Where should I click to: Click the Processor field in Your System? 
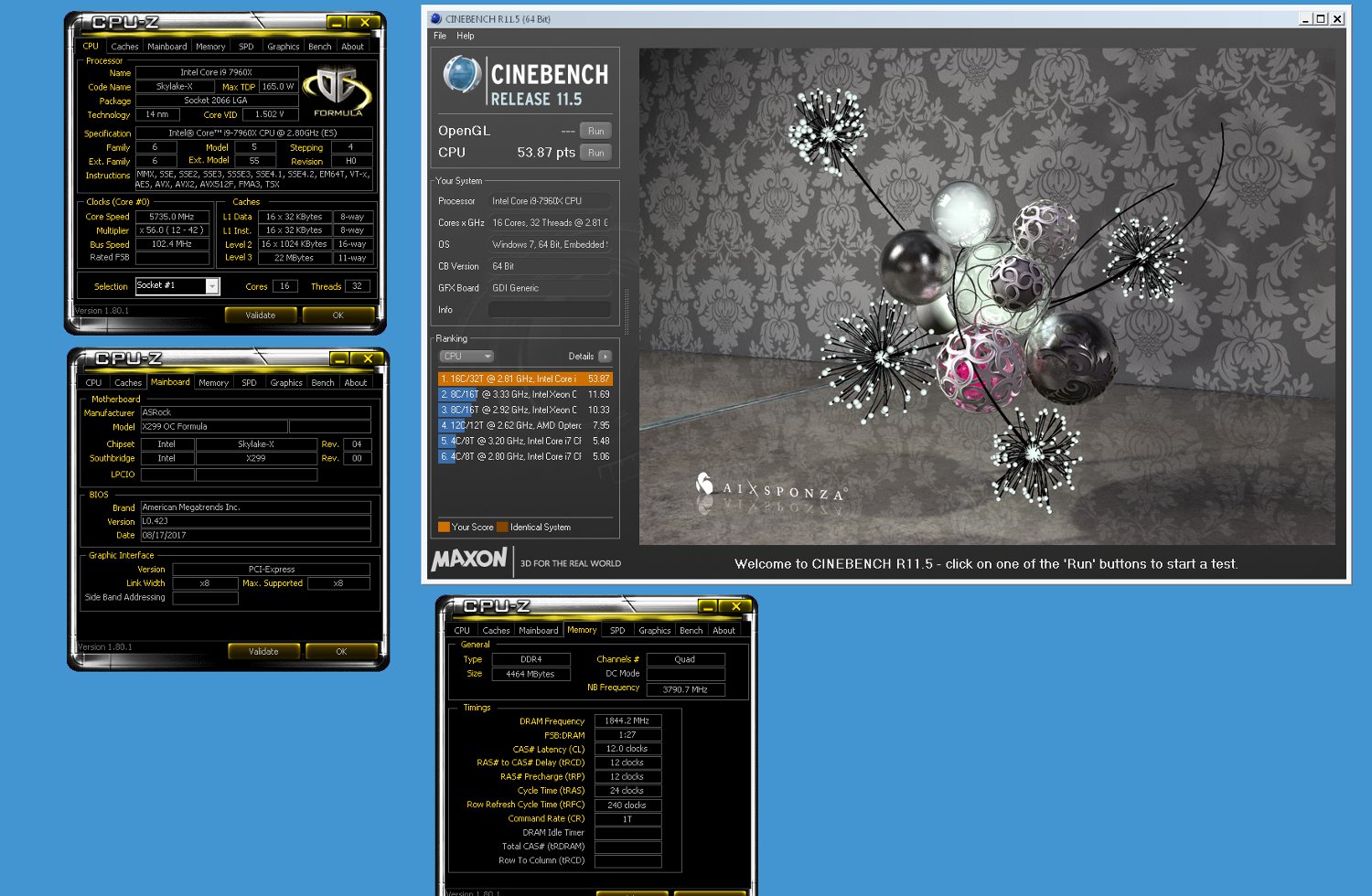[x=550, y=201]
